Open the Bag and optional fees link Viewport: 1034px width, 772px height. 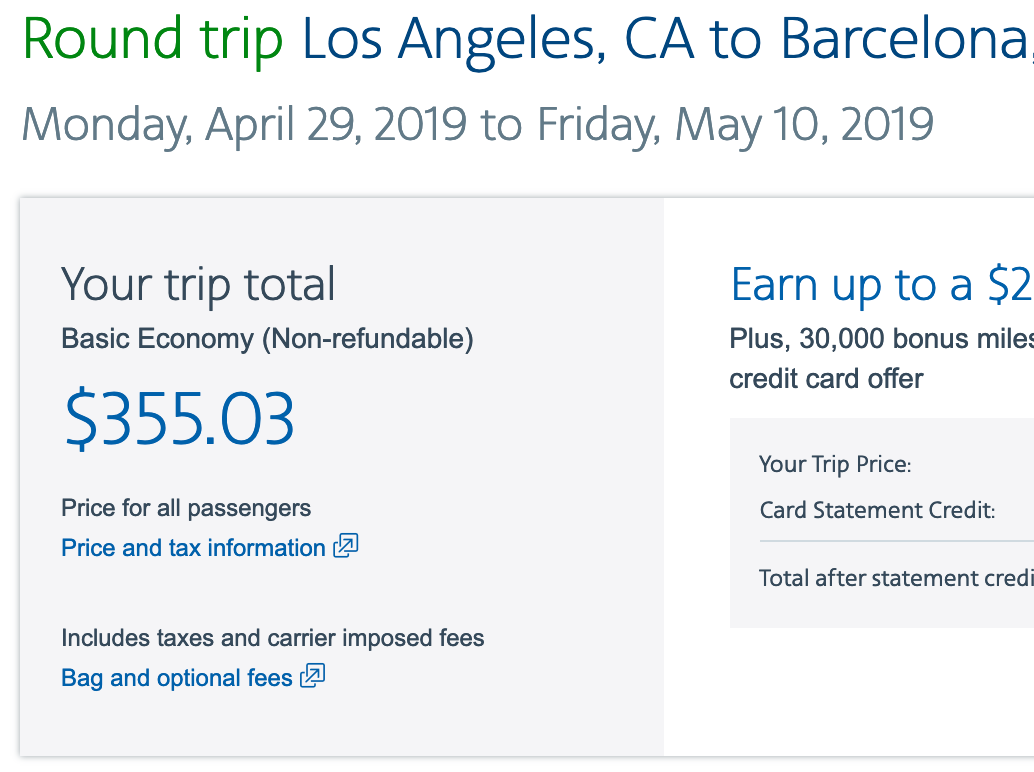coord(177,678)
